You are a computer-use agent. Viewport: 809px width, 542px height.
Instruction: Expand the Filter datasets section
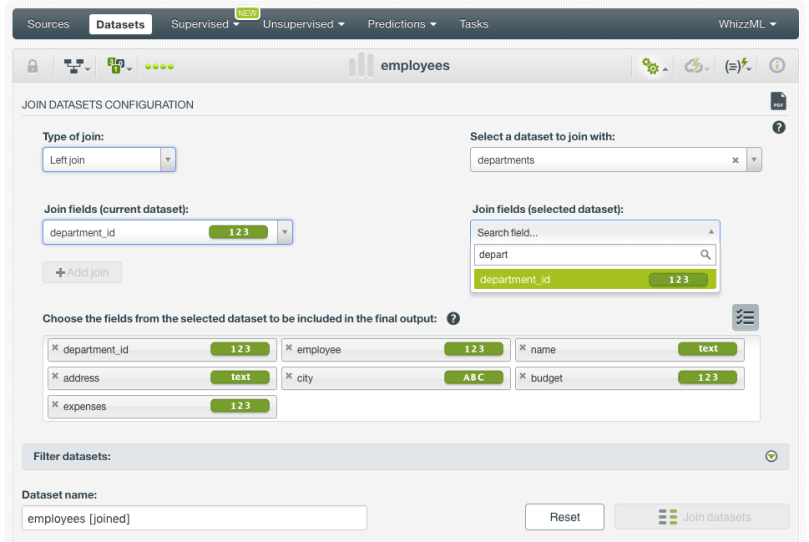pyautogui.click(x=771, y=456)
